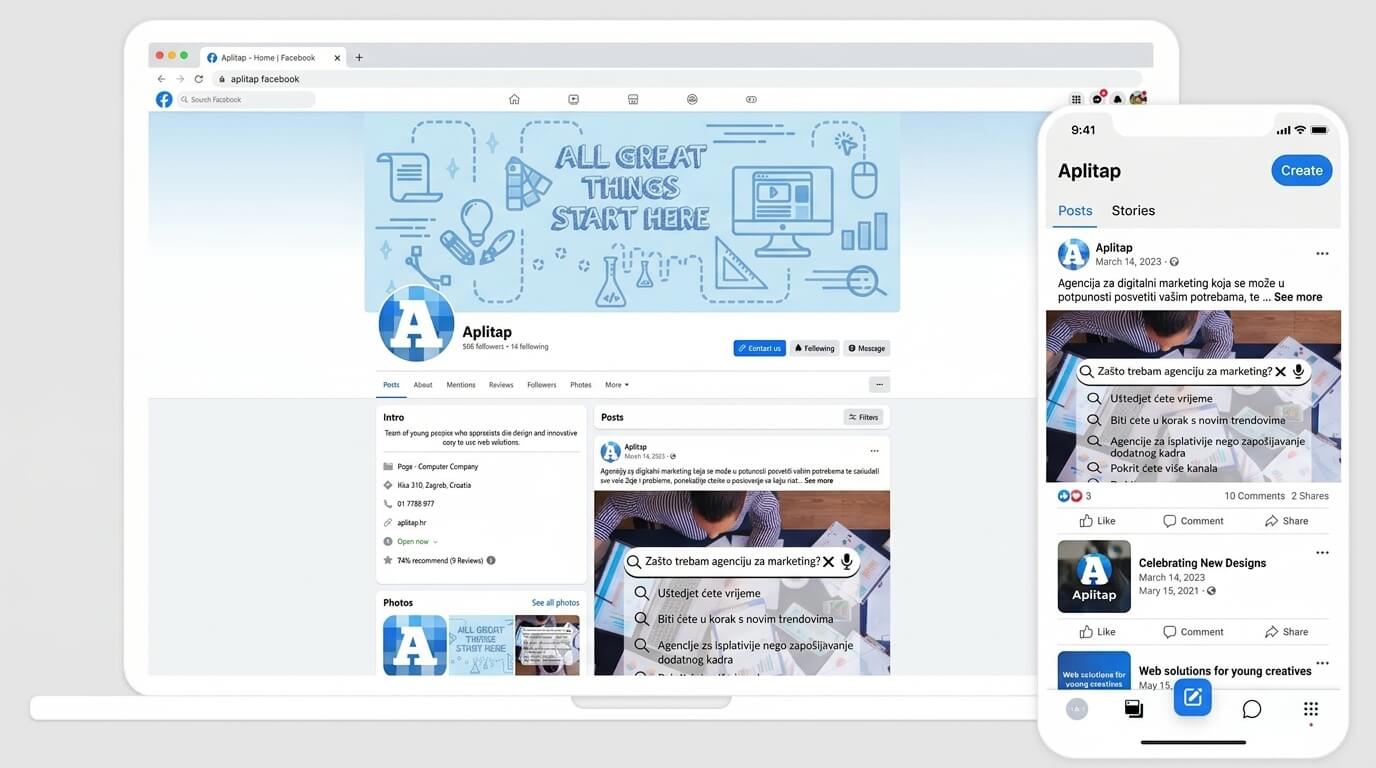Open the Marketplace storefront icon

633,99
